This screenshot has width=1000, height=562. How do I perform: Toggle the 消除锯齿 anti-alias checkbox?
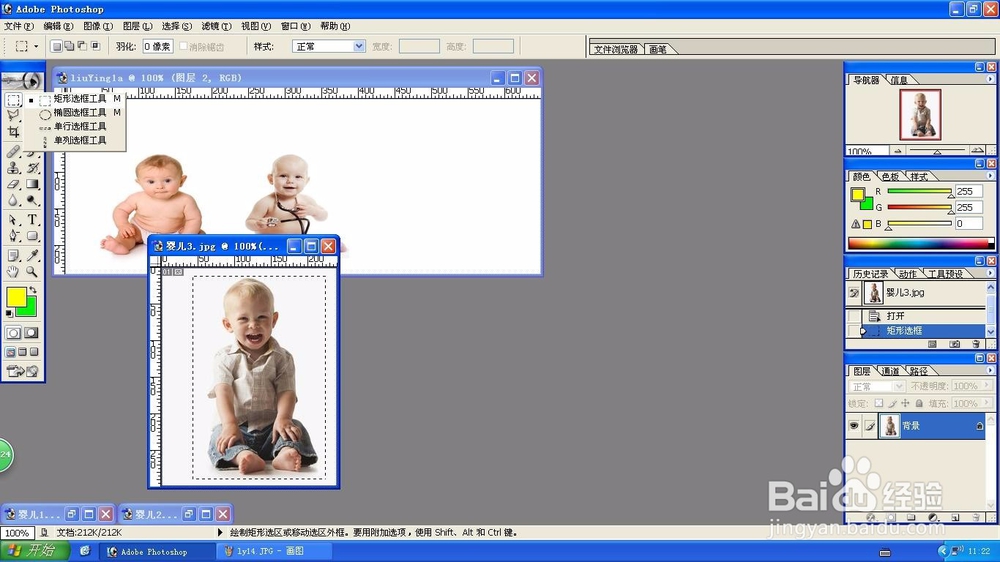(184, 46)
